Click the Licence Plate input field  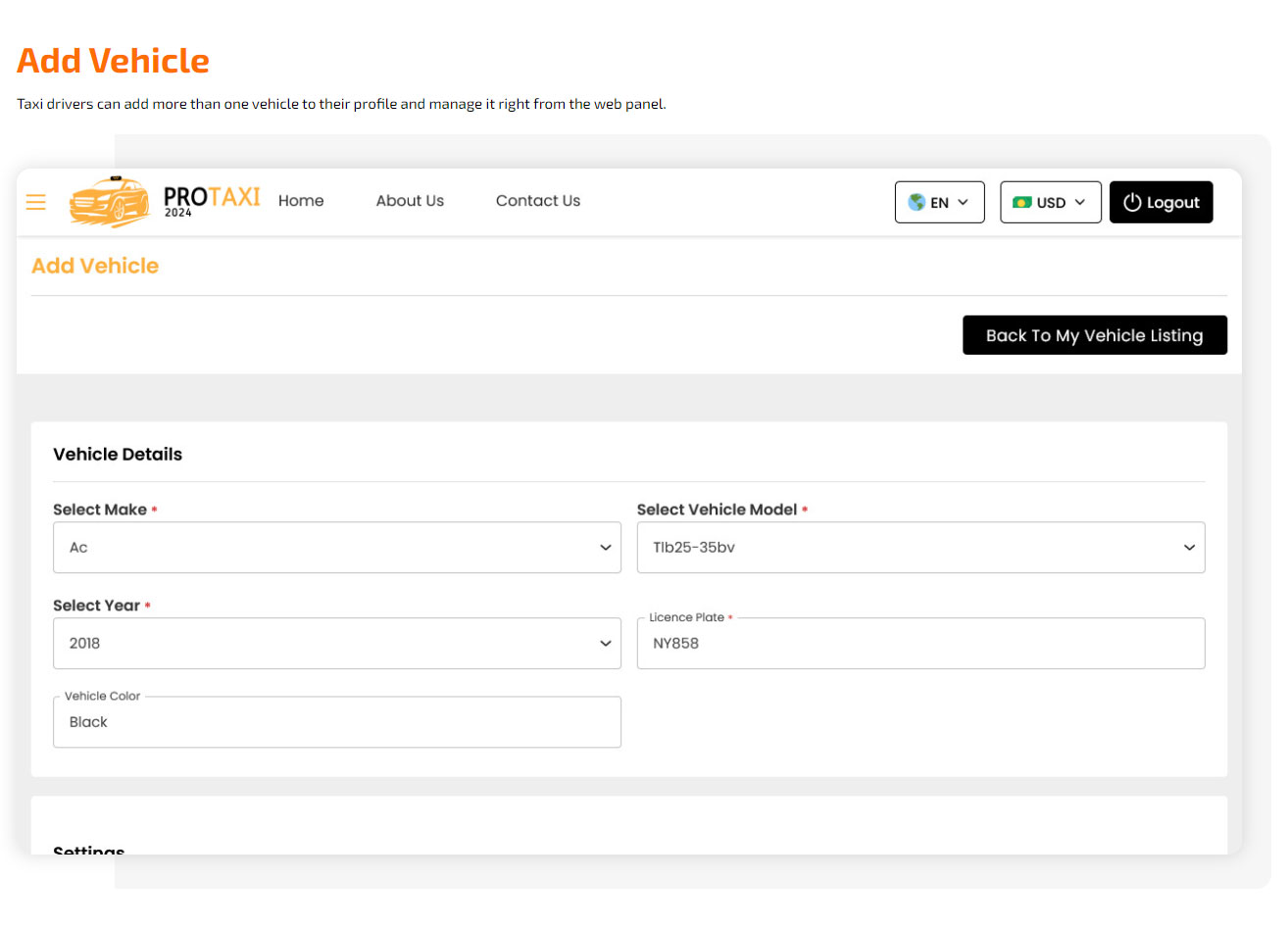click(920, 643)
